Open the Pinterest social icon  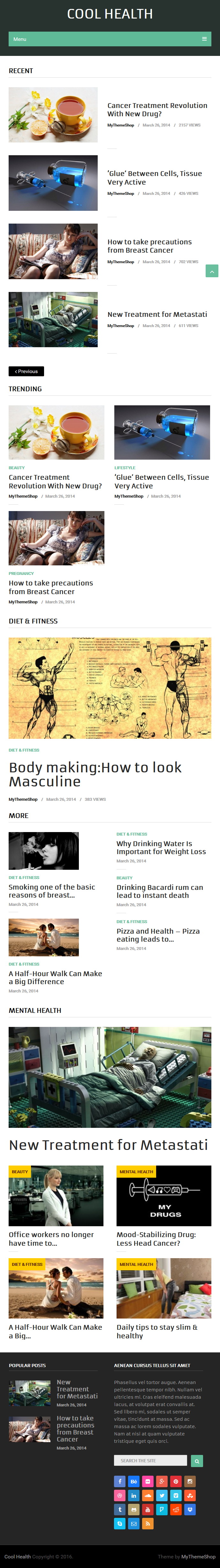pyautogui.click(x=176, y=1481)
